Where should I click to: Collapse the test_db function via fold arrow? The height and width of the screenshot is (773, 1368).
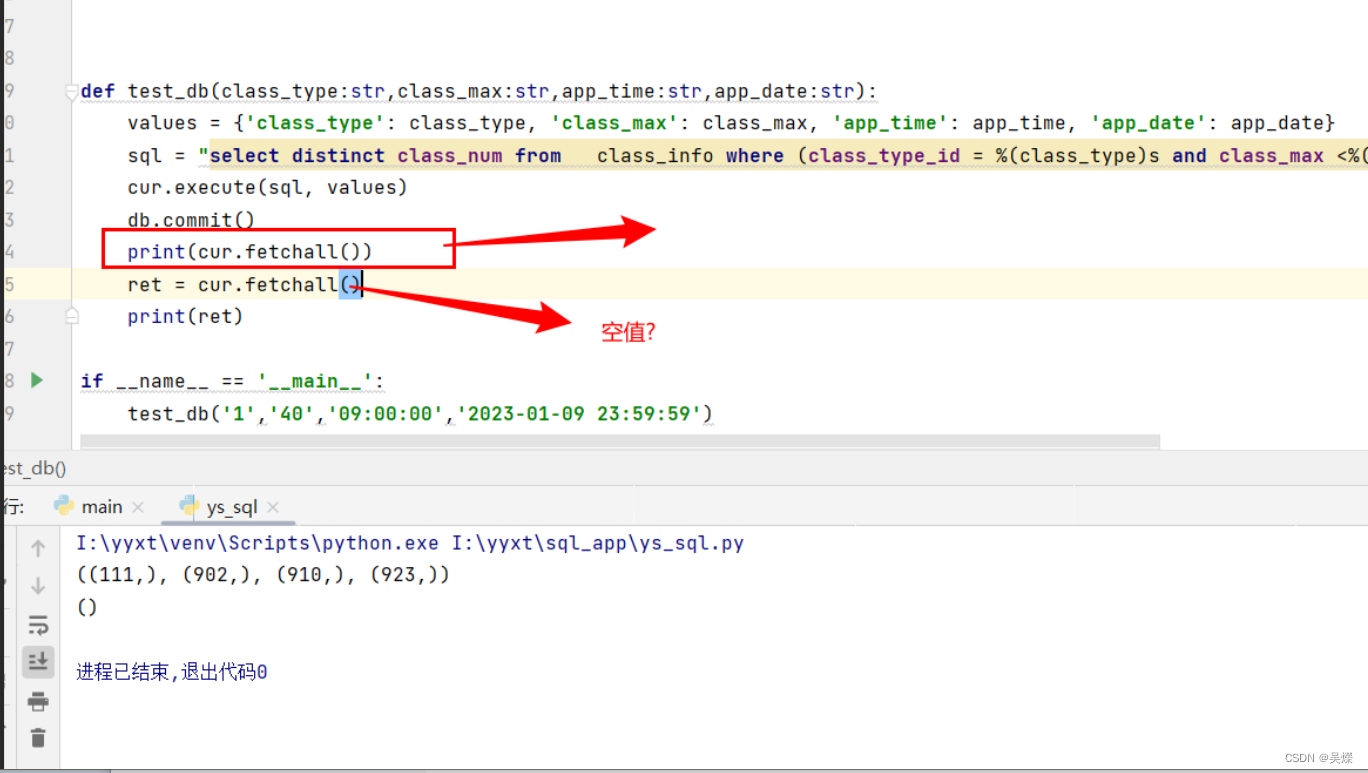pyautogui.click(x=70, y=91)
